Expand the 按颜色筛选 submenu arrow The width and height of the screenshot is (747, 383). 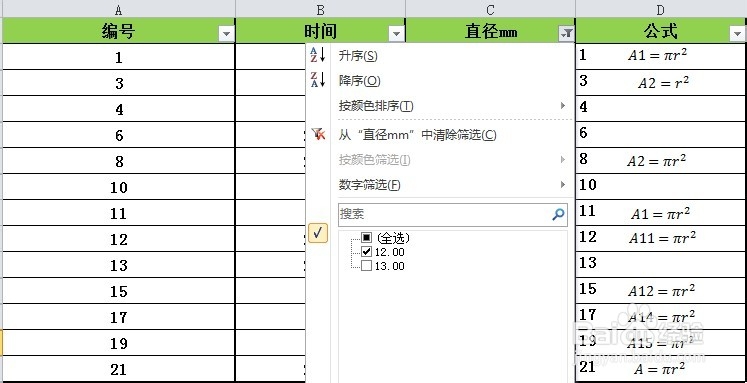pos(563,160)
